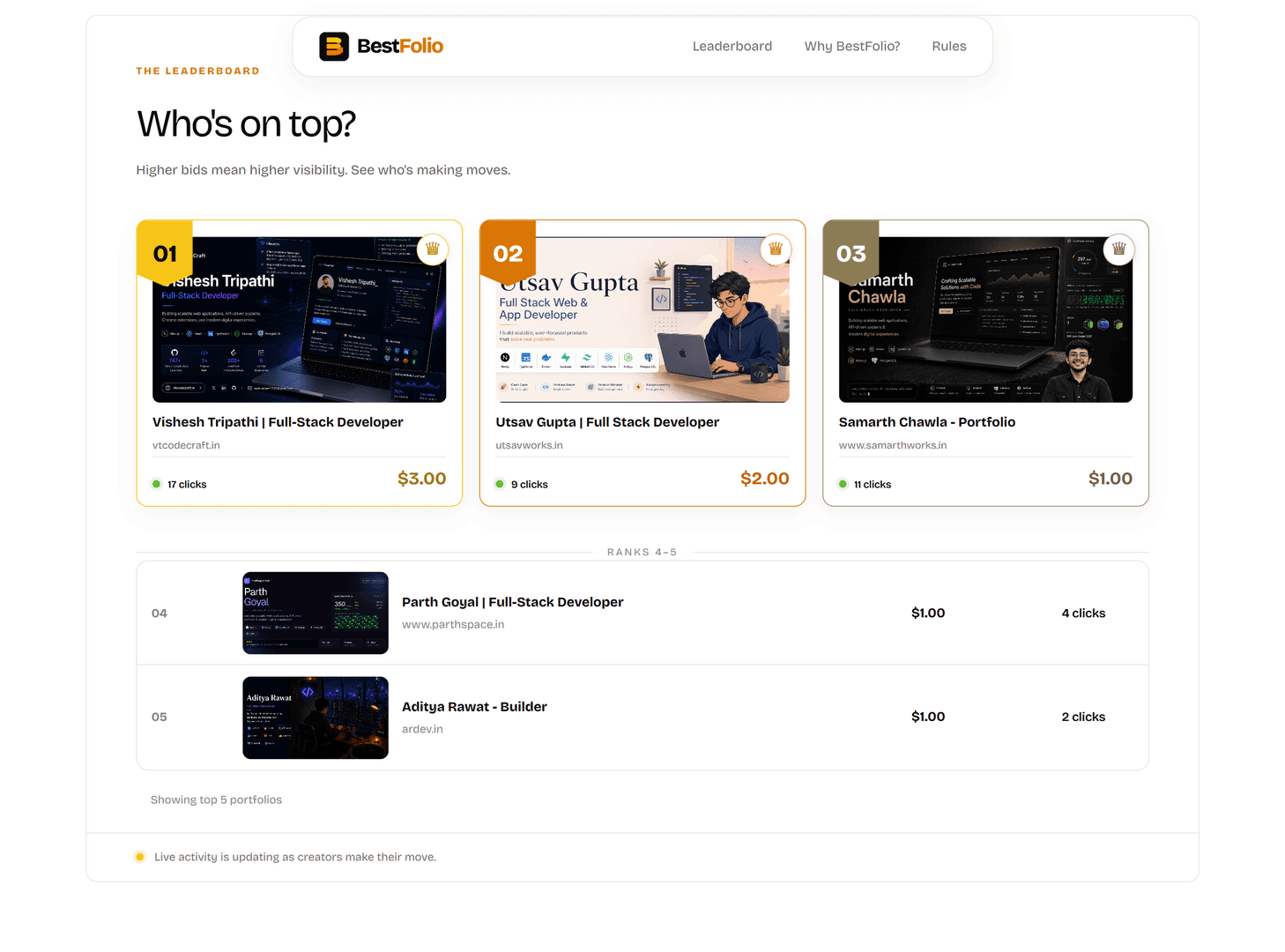Click the 2 clicks count
Screen dimensions: 1285x952
(1083, 717)
